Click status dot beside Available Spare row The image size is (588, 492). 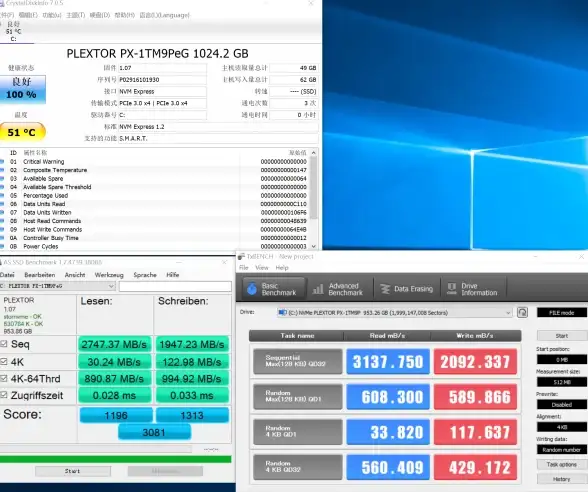click(2, 178)
